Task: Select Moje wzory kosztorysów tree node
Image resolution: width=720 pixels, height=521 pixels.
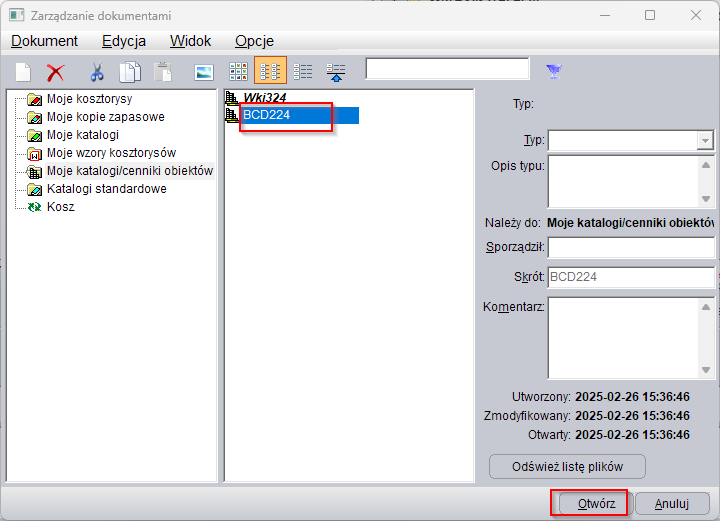Action: pos(112,152)
